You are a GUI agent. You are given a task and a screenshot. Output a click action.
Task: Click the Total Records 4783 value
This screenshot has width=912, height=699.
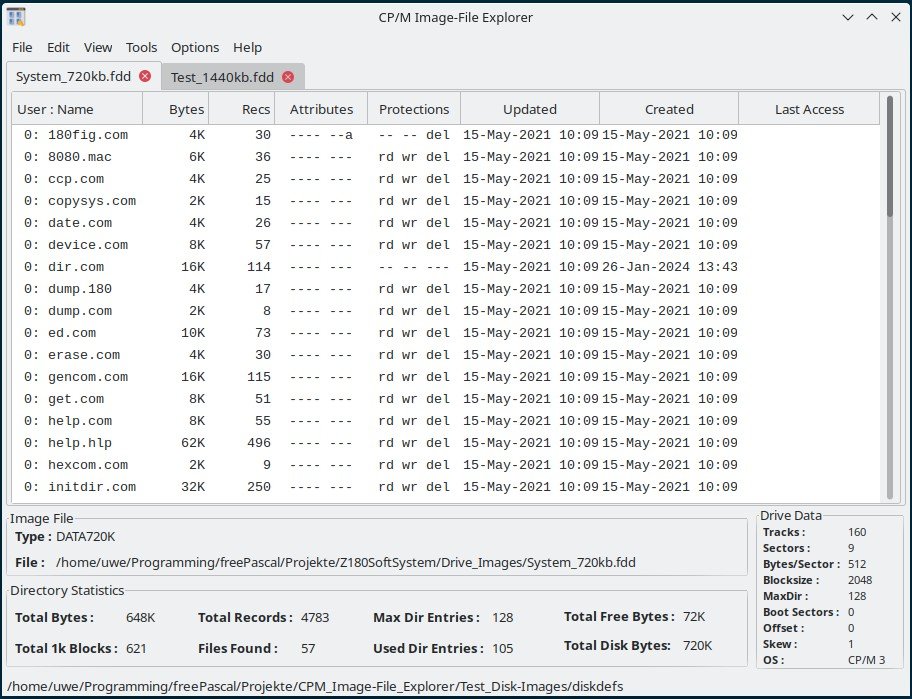[x=315, y=618]
